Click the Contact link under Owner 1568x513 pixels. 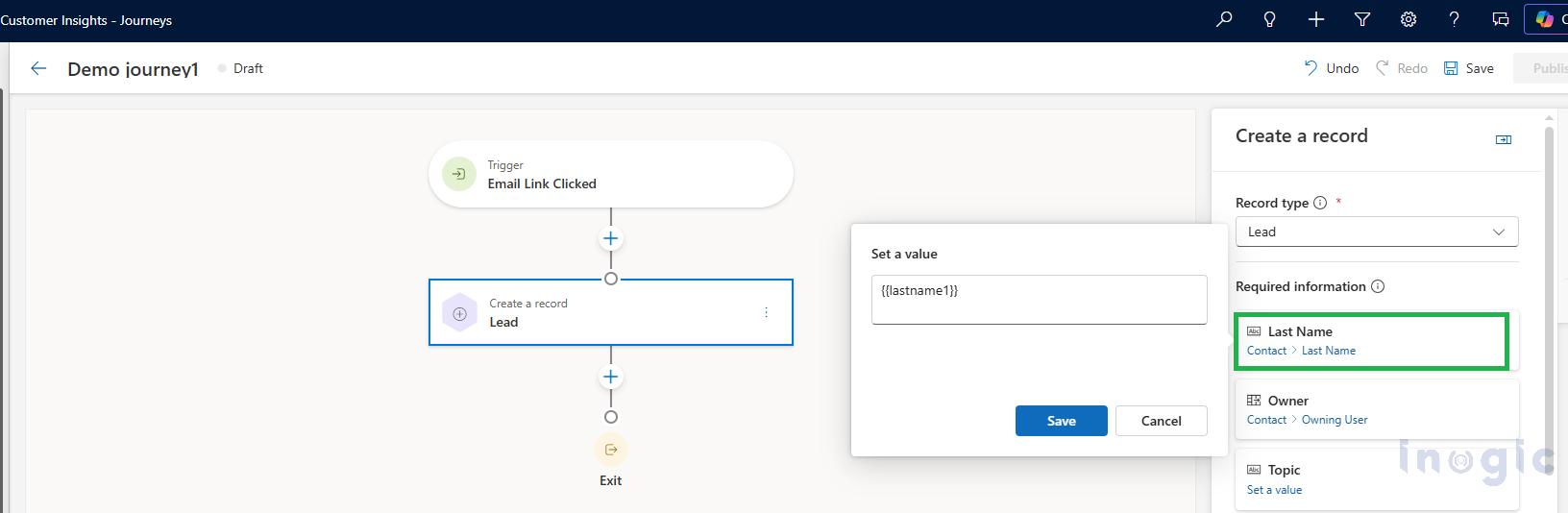click(x=1266, y=420)
